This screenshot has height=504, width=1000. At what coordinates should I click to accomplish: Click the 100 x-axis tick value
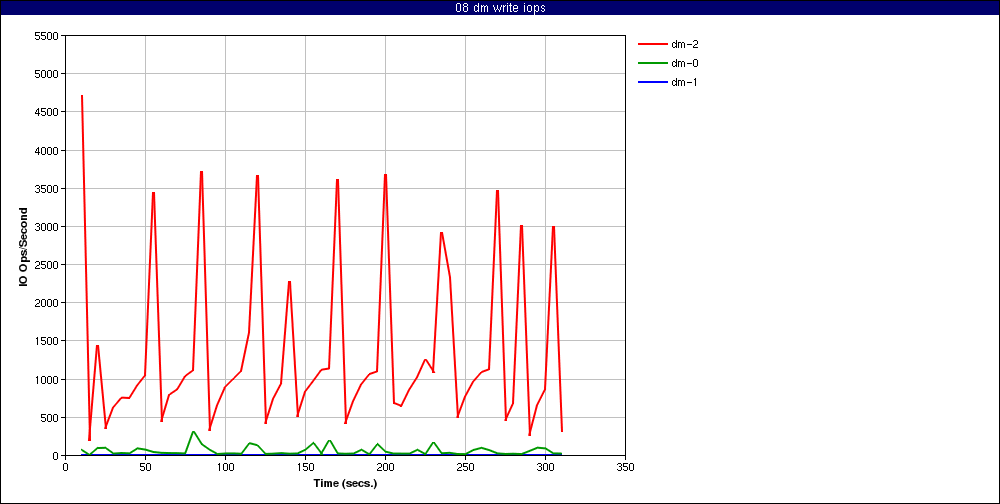[x=225, y=466]
